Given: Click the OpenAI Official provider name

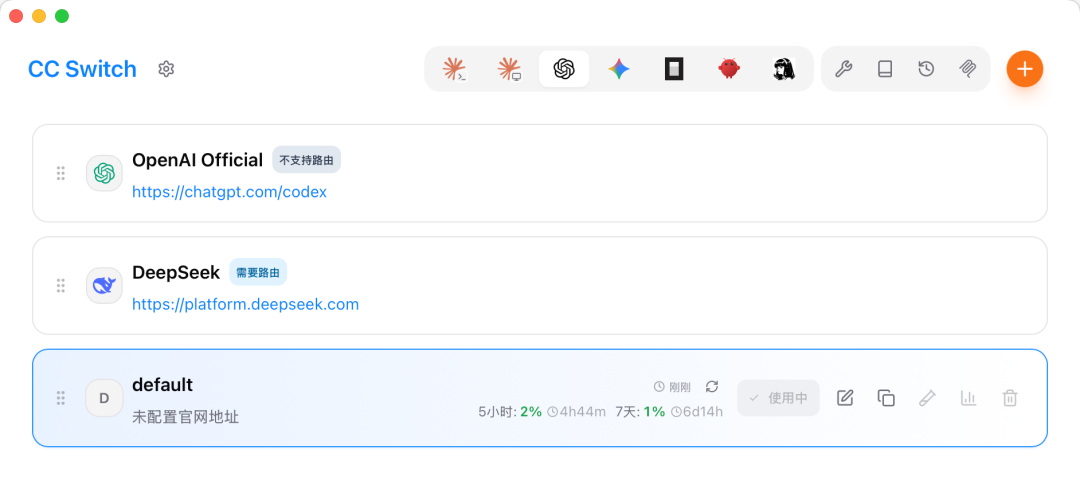Looking at the screenshot, I should (x=198, y=160).
